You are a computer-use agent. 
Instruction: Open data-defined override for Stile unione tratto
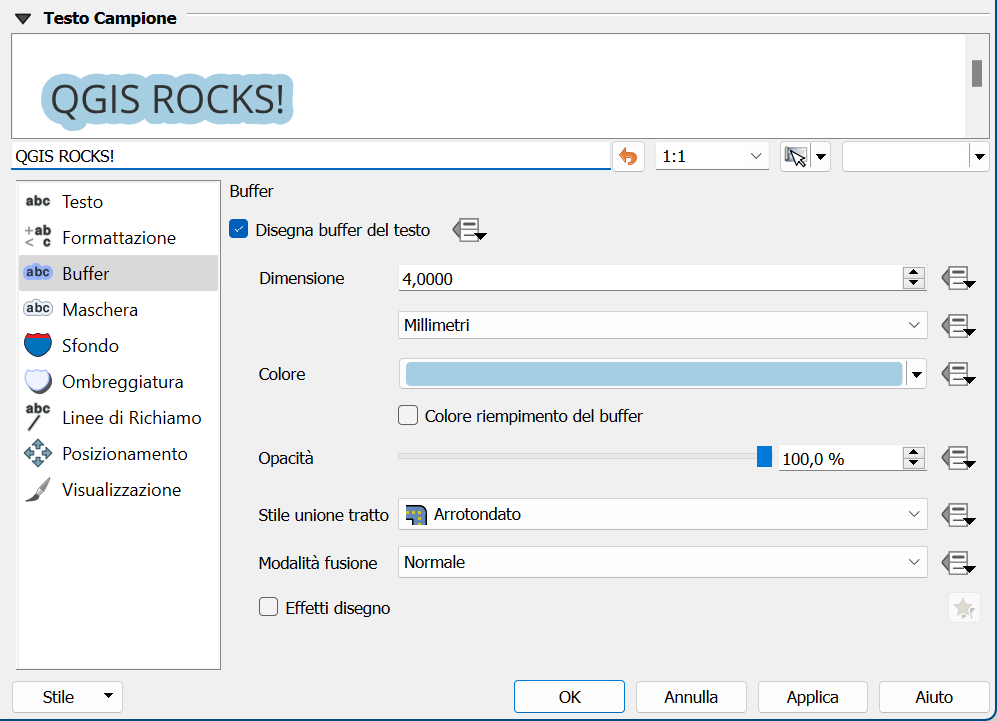tap(958, 514)
